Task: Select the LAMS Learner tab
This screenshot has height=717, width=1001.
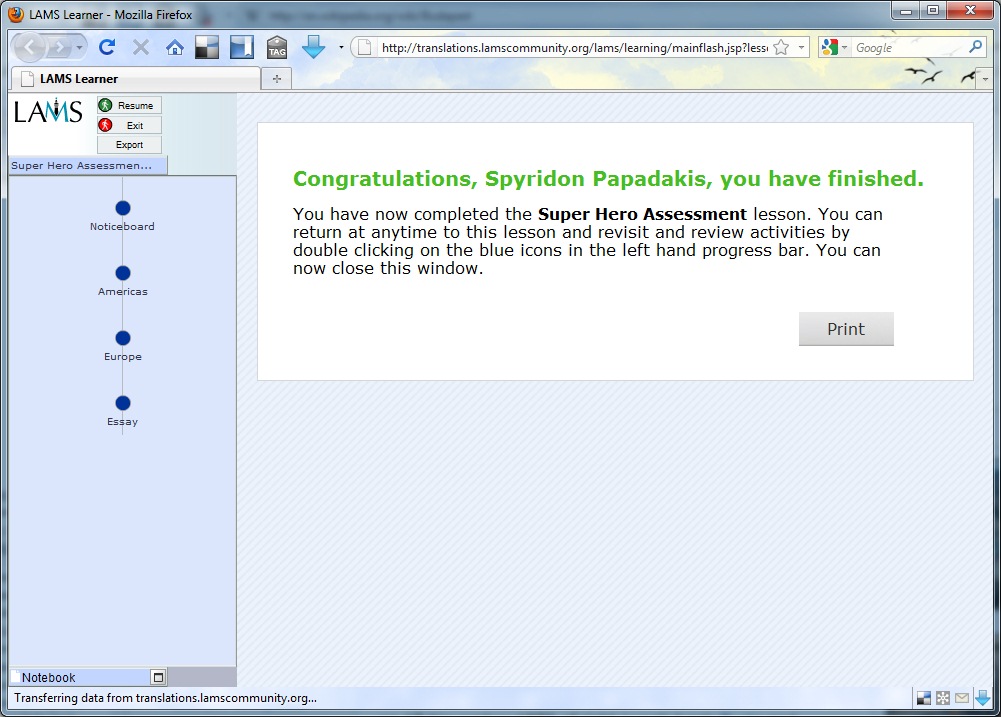Action: tap(135, 78)
